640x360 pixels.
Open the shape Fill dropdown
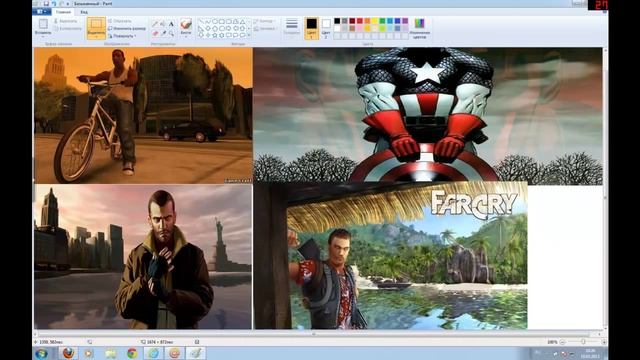[264, 29]
